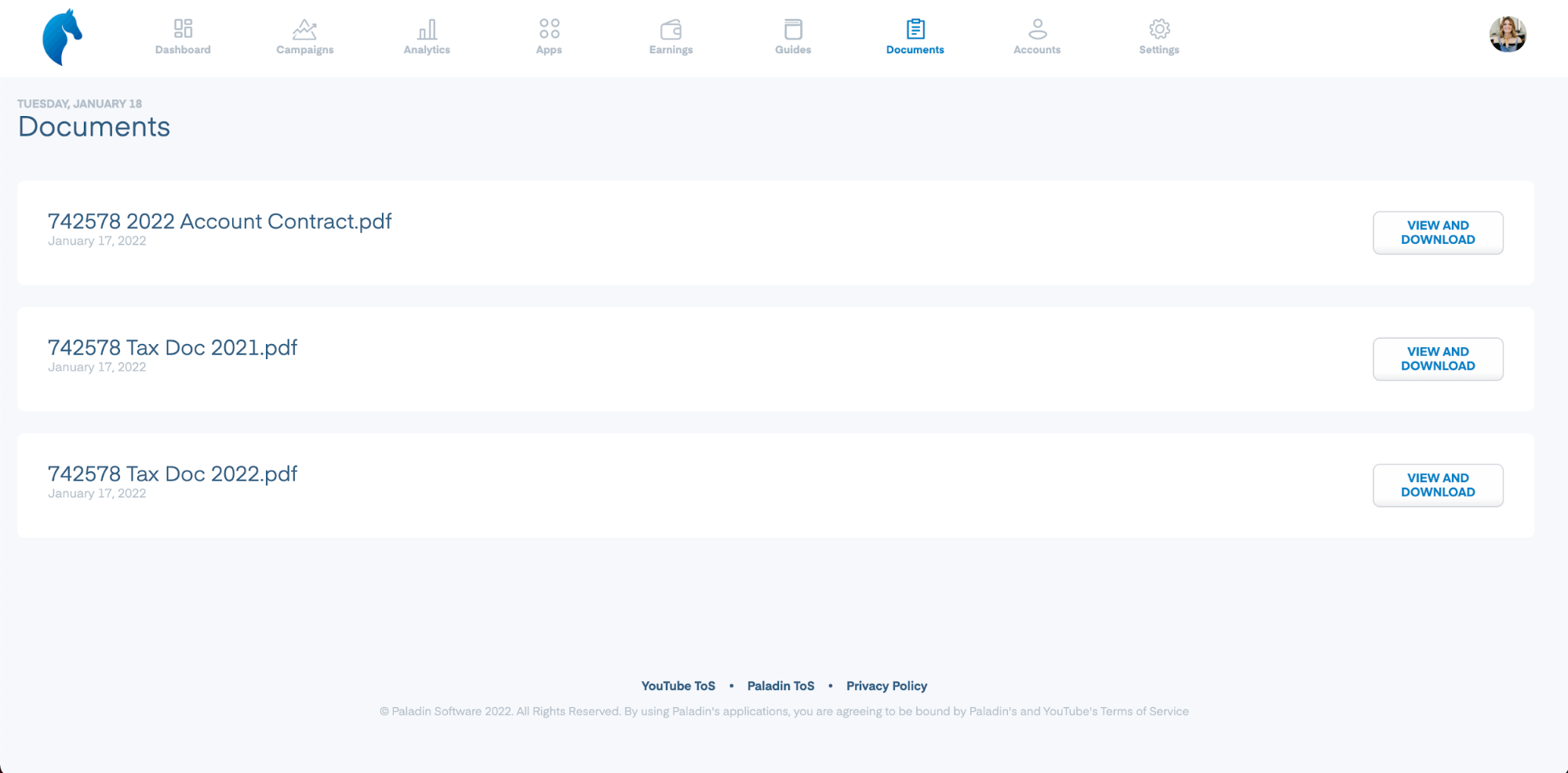Go to Settings nav label
Viewport: 1568px width, 773px height.
click(x=1159, y=49)
